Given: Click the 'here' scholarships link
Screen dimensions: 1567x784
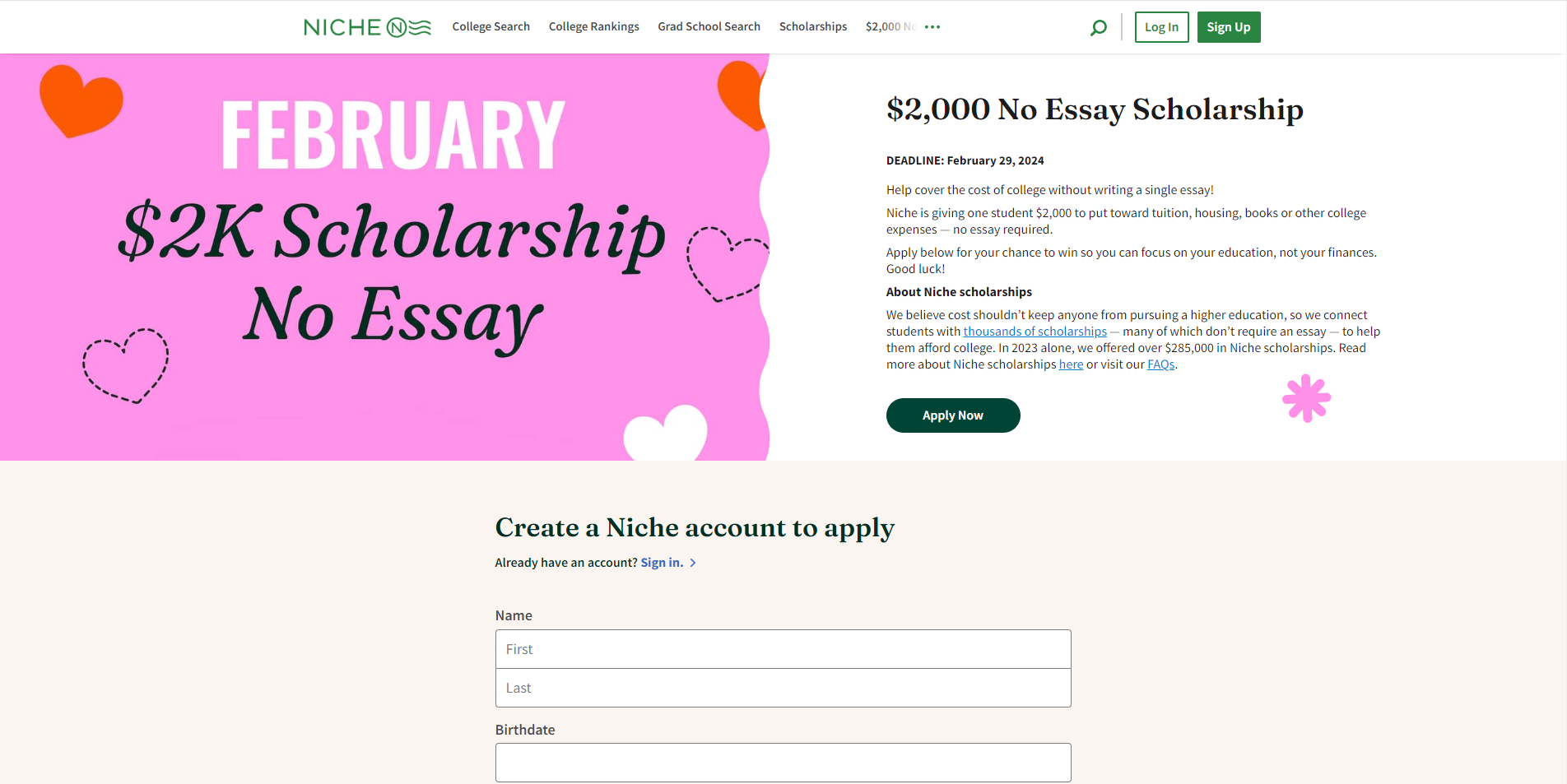Looking at the screenshot, I should [1070, 364].
